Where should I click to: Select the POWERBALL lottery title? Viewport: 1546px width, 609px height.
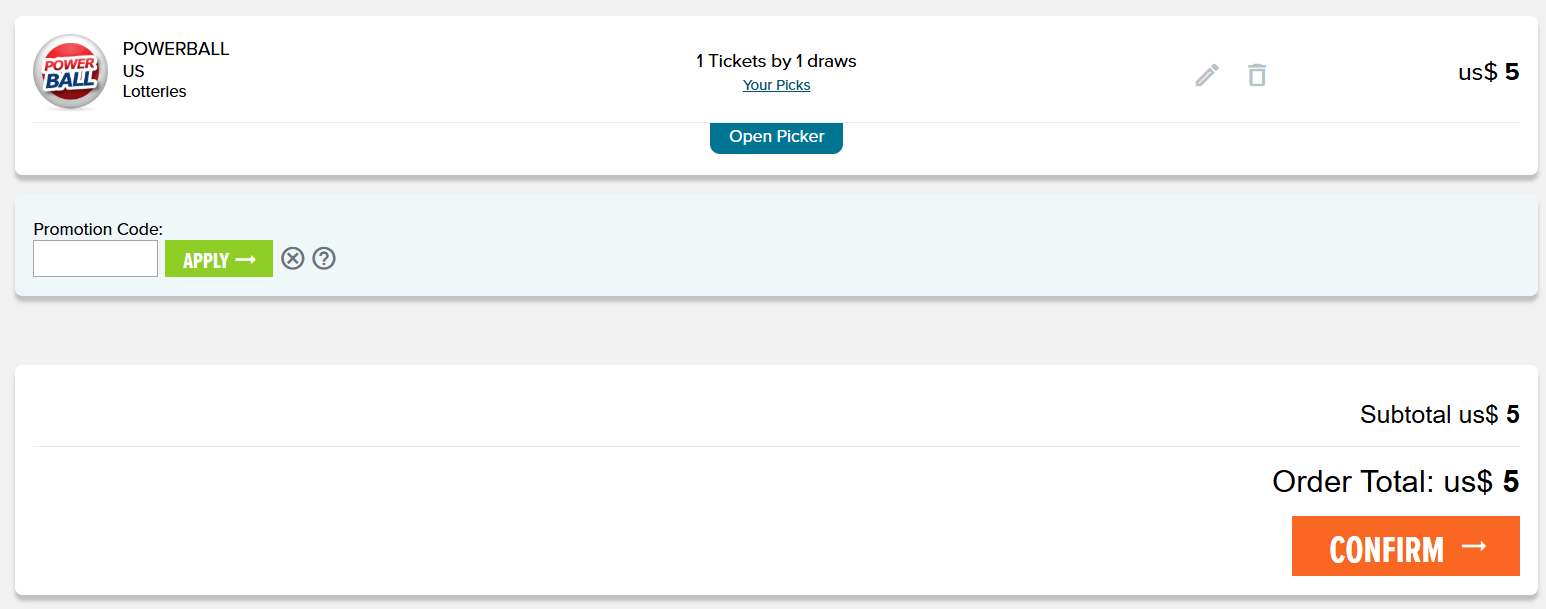176,49
